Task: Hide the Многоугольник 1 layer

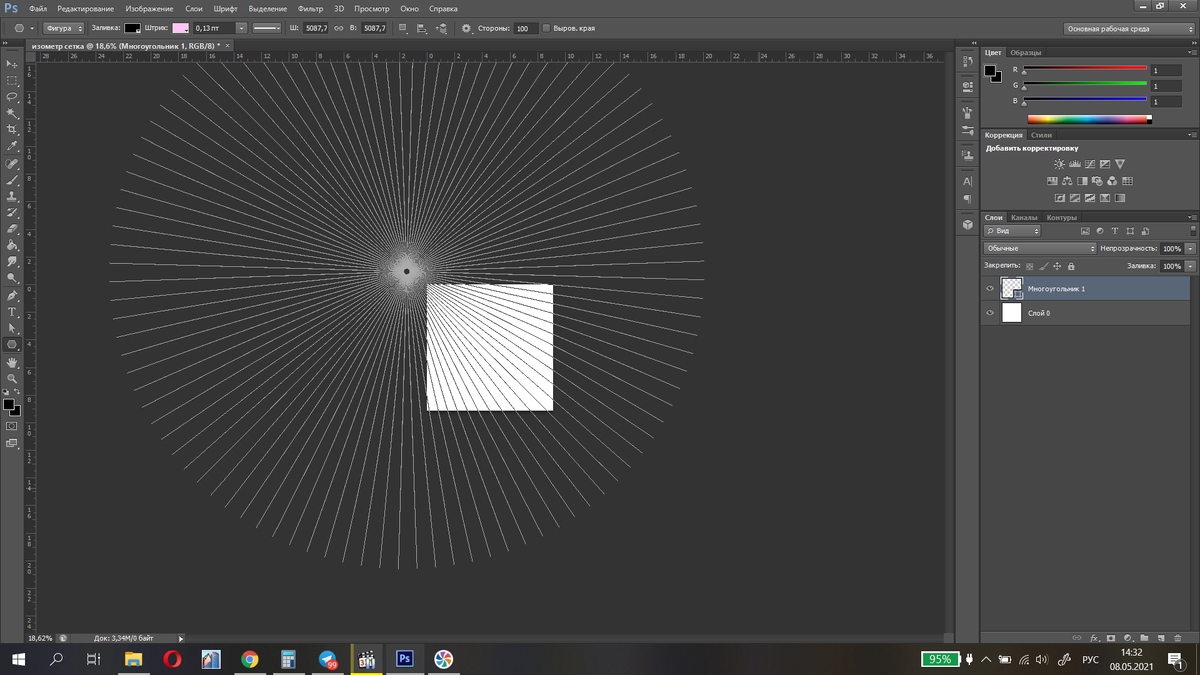Action: (990, 288)
